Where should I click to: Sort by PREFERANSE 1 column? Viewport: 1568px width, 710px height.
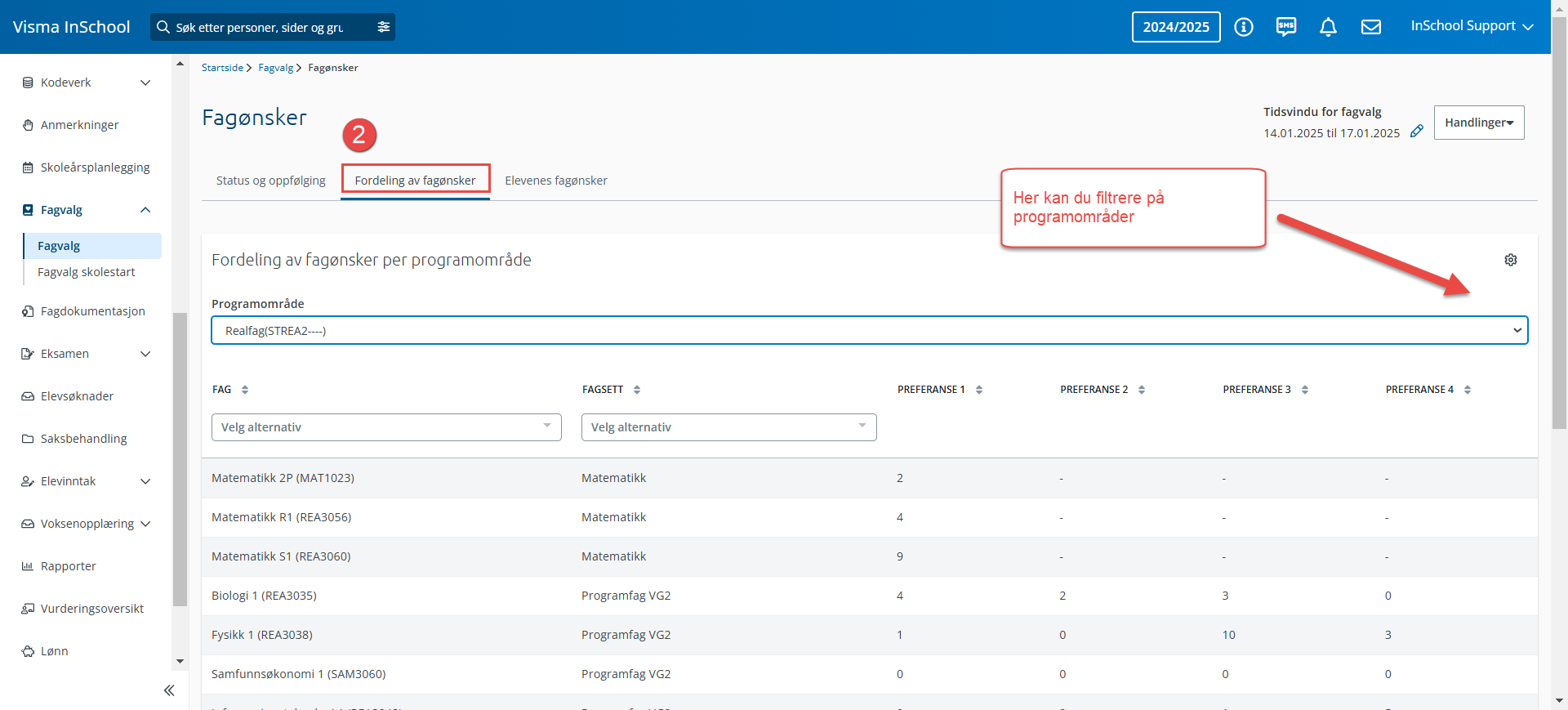tap(979, 390)
